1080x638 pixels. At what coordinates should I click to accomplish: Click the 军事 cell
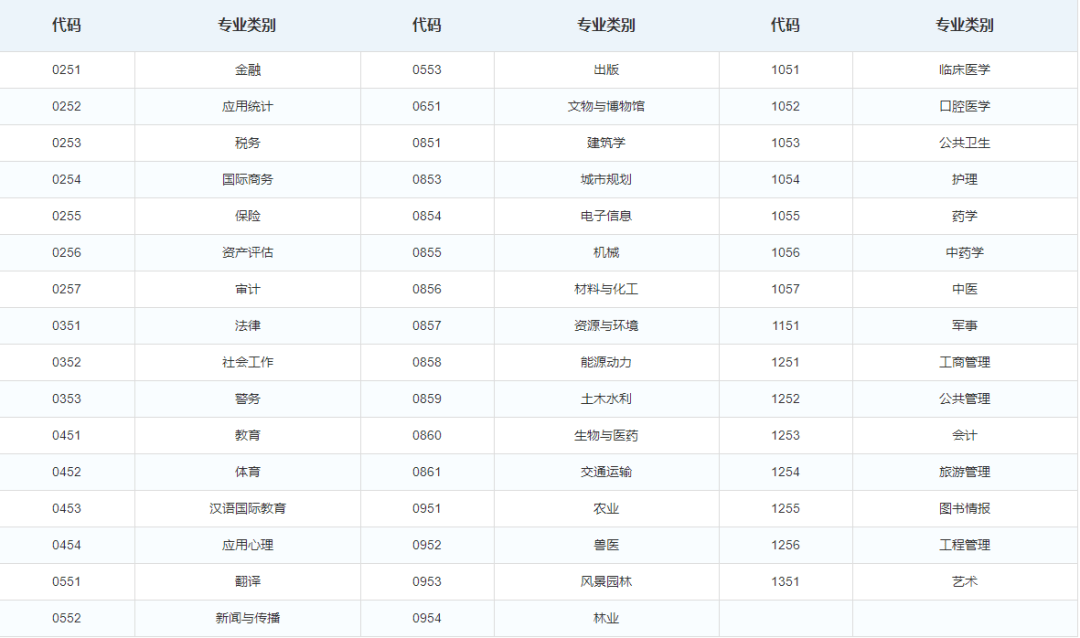pyautogui.click(x=964, y=325)
